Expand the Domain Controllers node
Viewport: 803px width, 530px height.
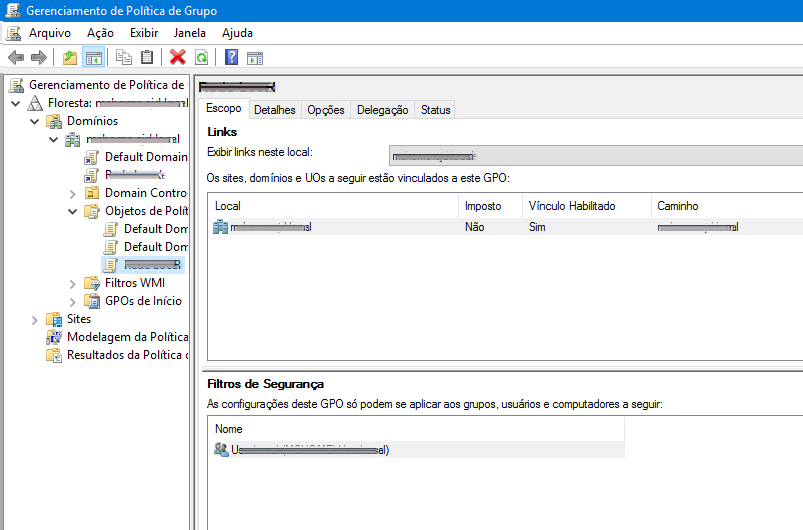[73, 193]
